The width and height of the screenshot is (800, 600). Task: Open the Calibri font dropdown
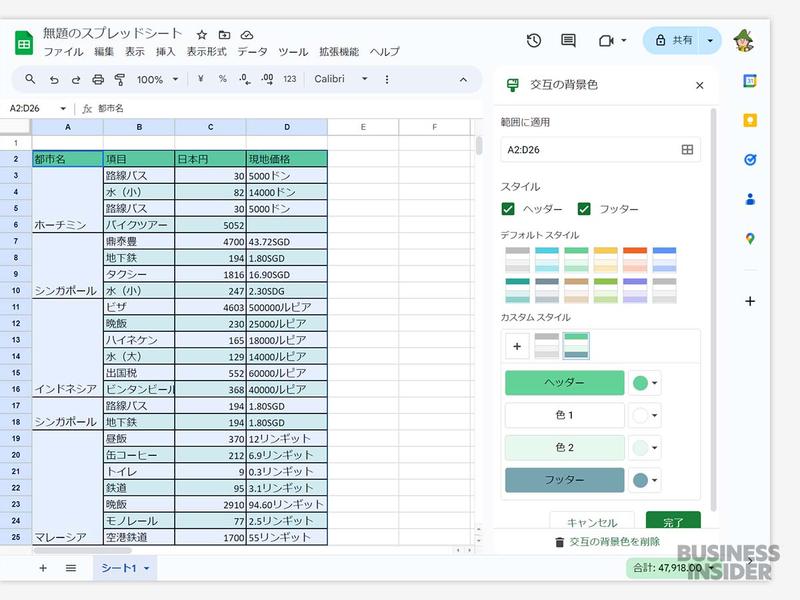(x=341, y=79)
